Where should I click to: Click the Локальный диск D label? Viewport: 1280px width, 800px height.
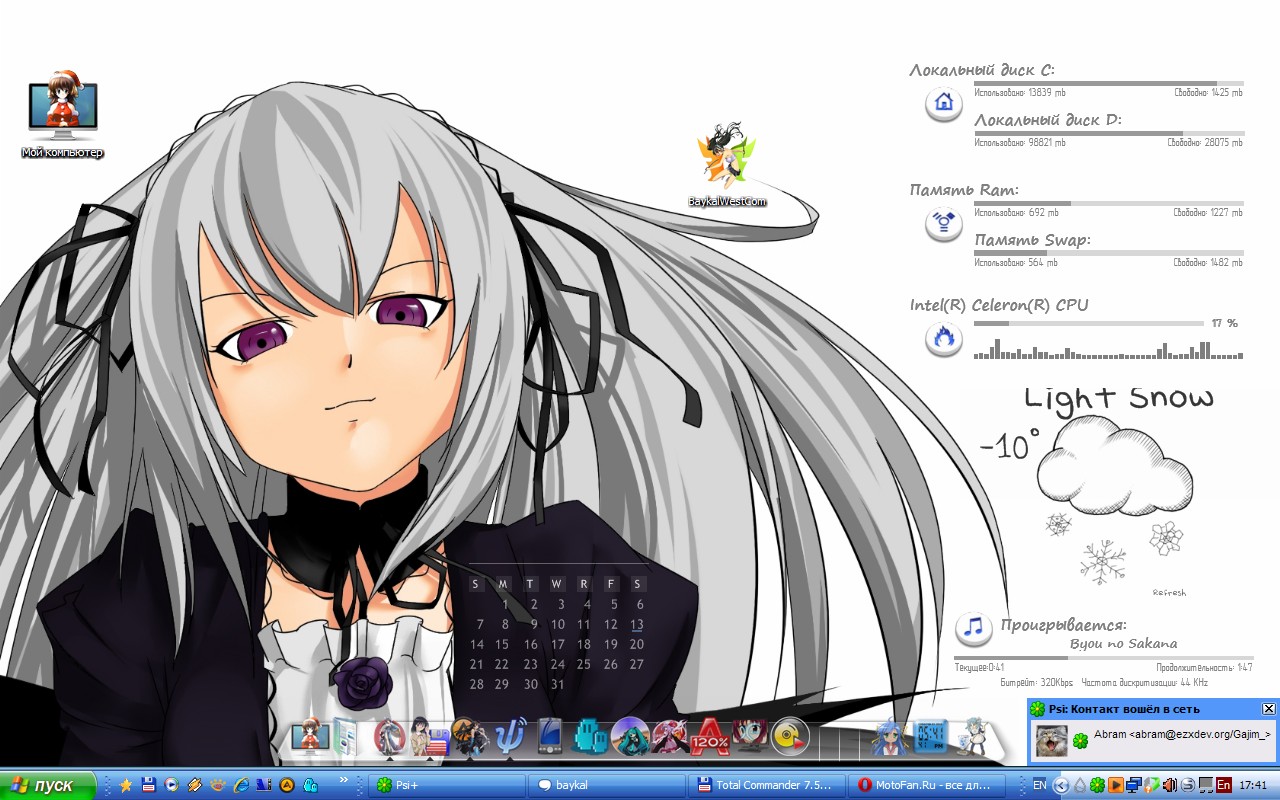click(x=1048, y=120)
